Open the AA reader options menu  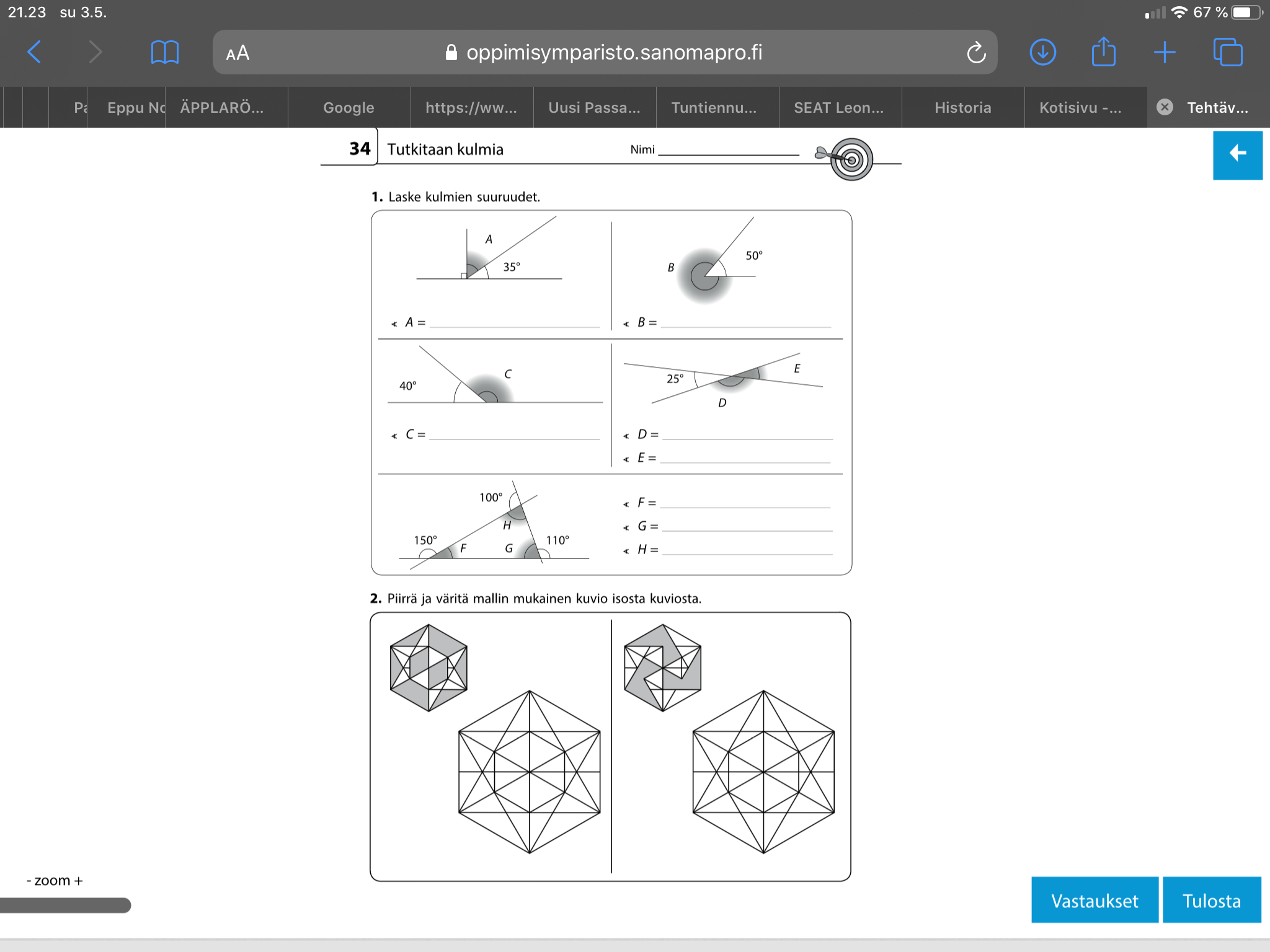coord(238,53)
